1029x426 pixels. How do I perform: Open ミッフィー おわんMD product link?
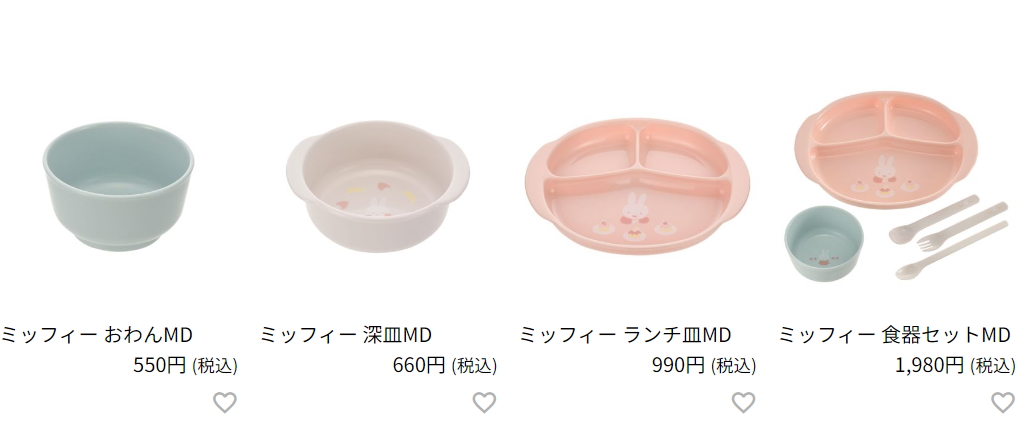pos(96,335)
